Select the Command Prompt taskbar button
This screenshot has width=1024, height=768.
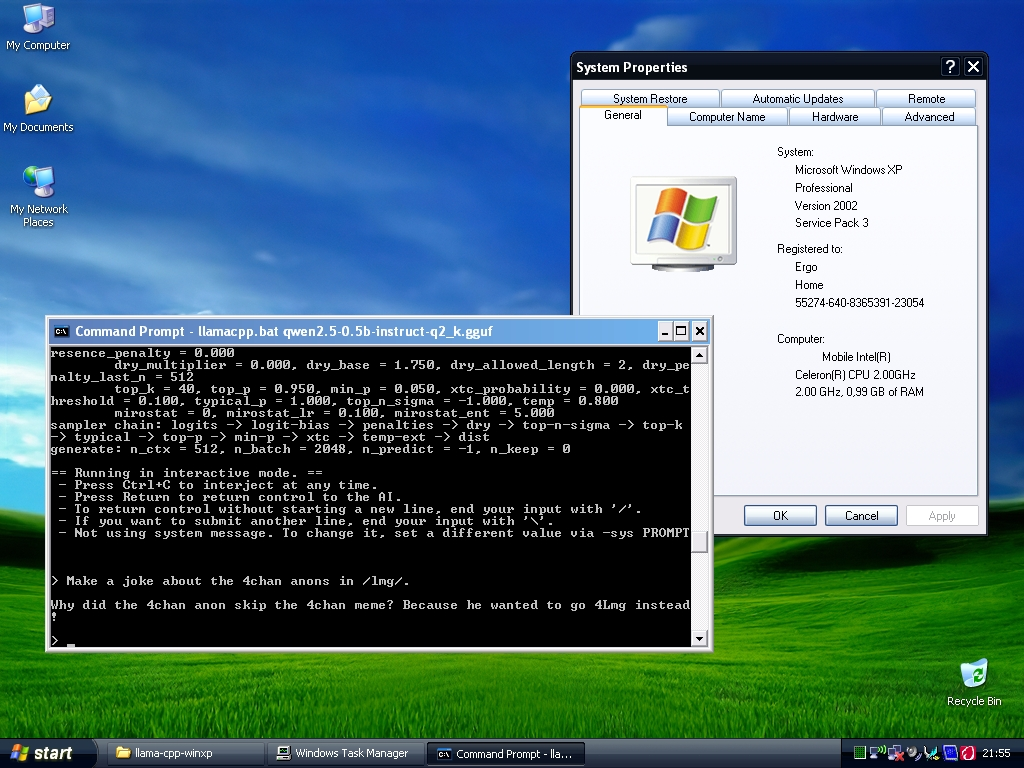pos(505,754)
